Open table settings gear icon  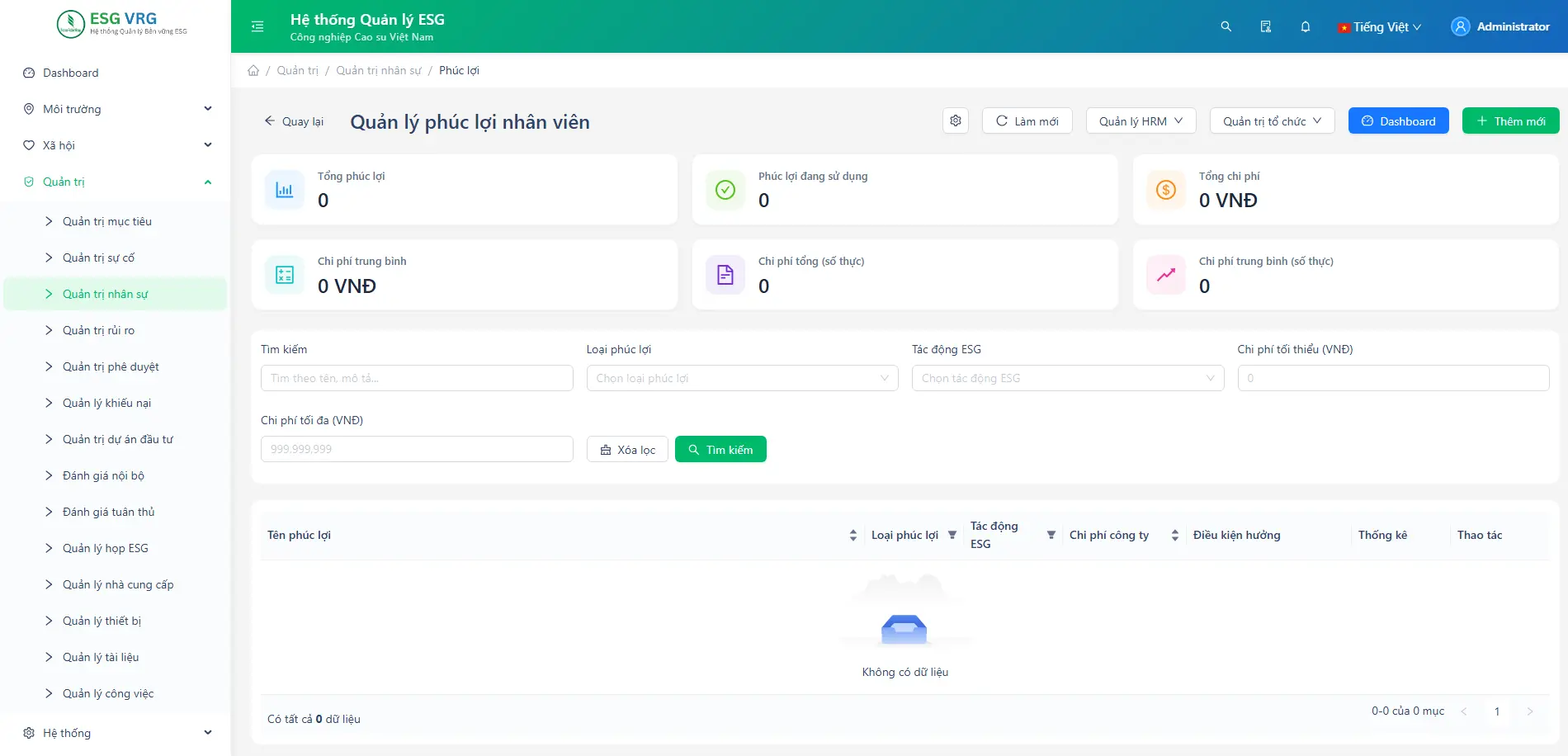956,120
